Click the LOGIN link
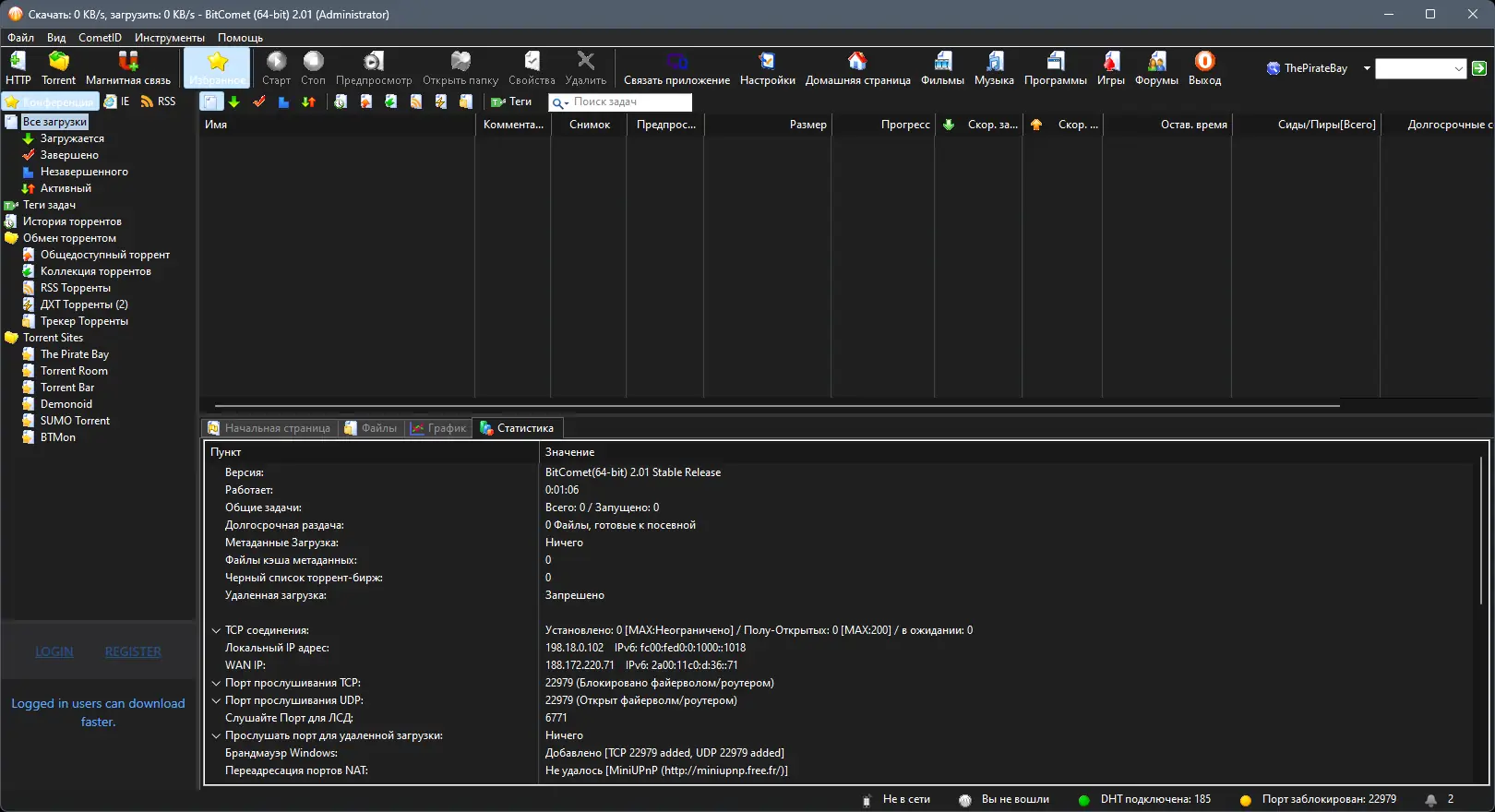Image resolution: width=1495 pixels, height=812 pixels. coord(54,651)
